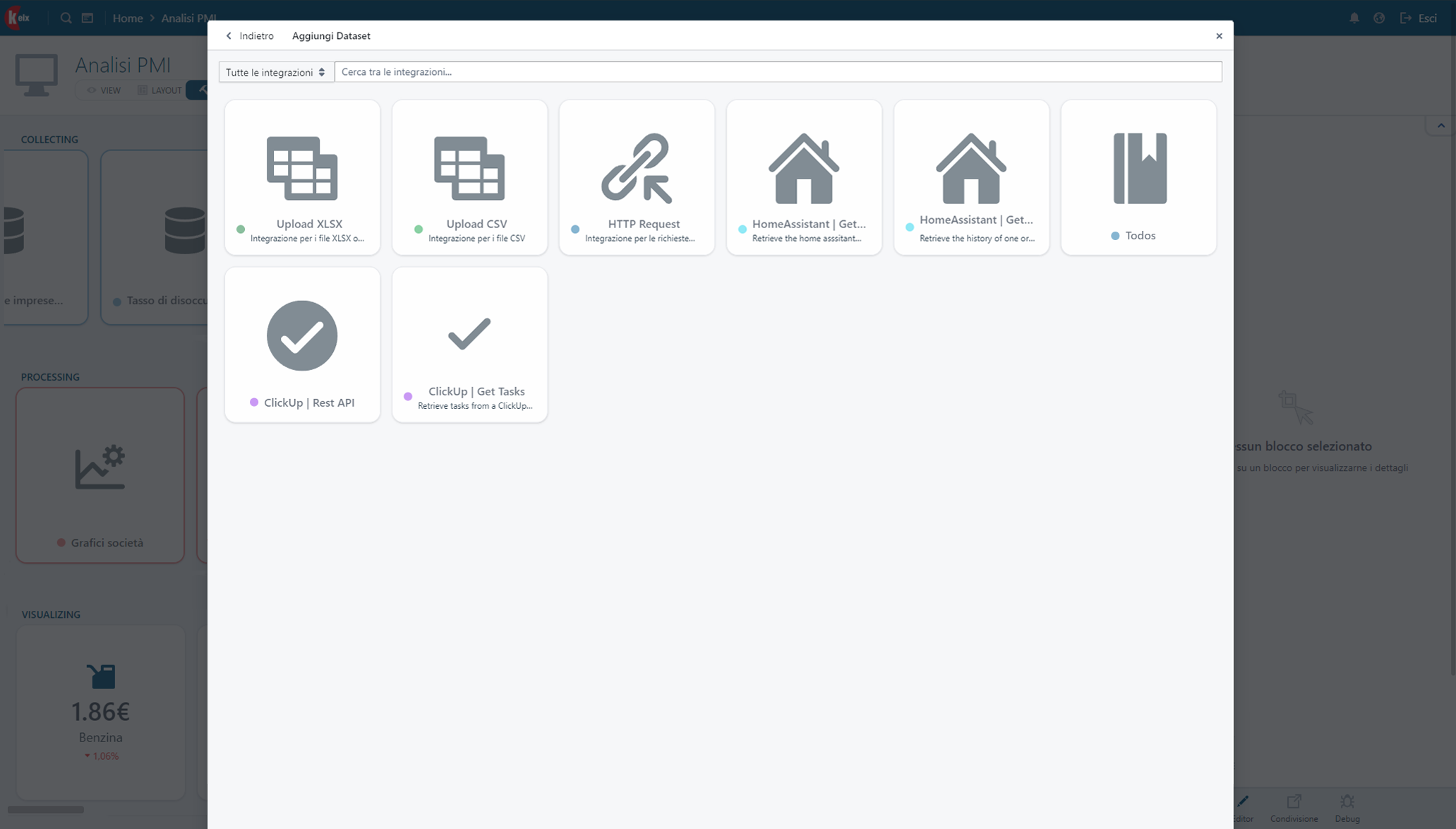Screen dimensions: 1456x829
Task: Click Retrieve the history of one description
Action: tap(977, 239)
